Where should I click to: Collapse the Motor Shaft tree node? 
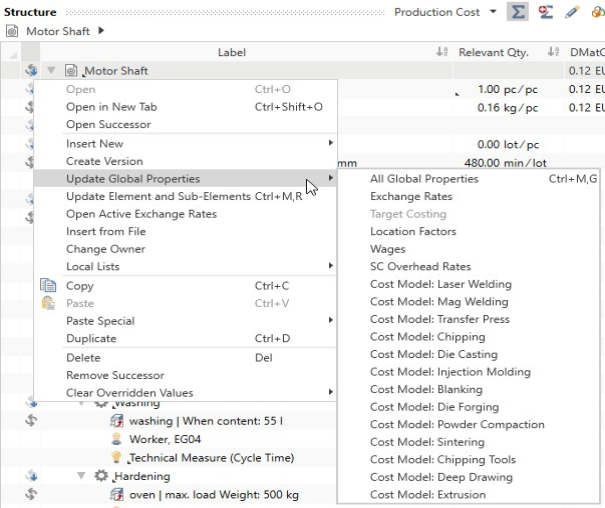(x=51, y=71)
